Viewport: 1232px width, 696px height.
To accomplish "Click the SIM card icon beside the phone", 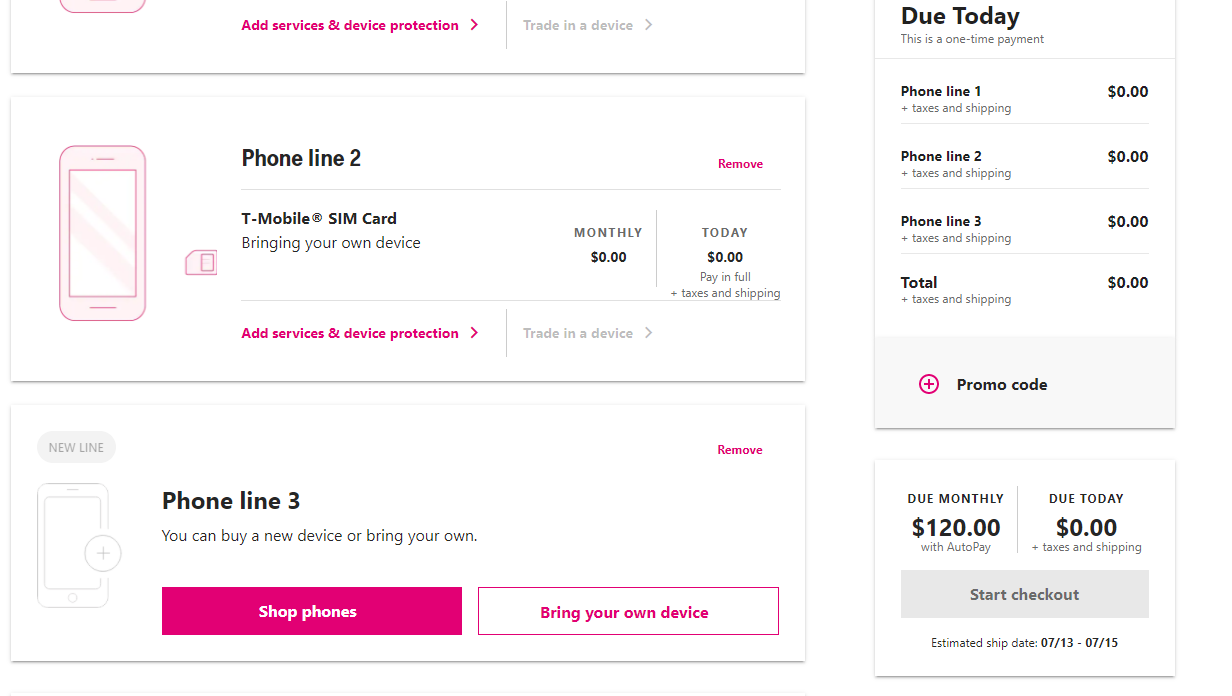I will pyautogui.click(x=201, y=263).
